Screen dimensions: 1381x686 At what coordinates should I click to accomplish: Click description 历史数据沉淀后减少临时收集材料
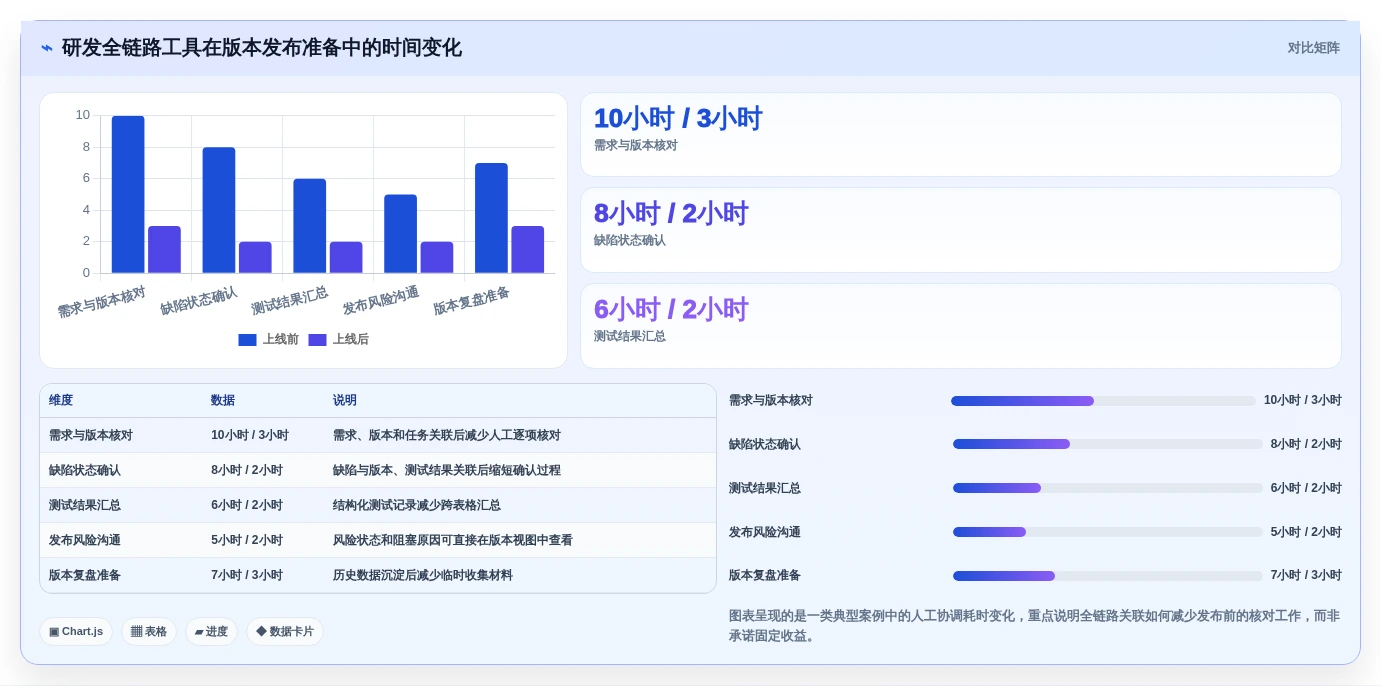(423, 575)
